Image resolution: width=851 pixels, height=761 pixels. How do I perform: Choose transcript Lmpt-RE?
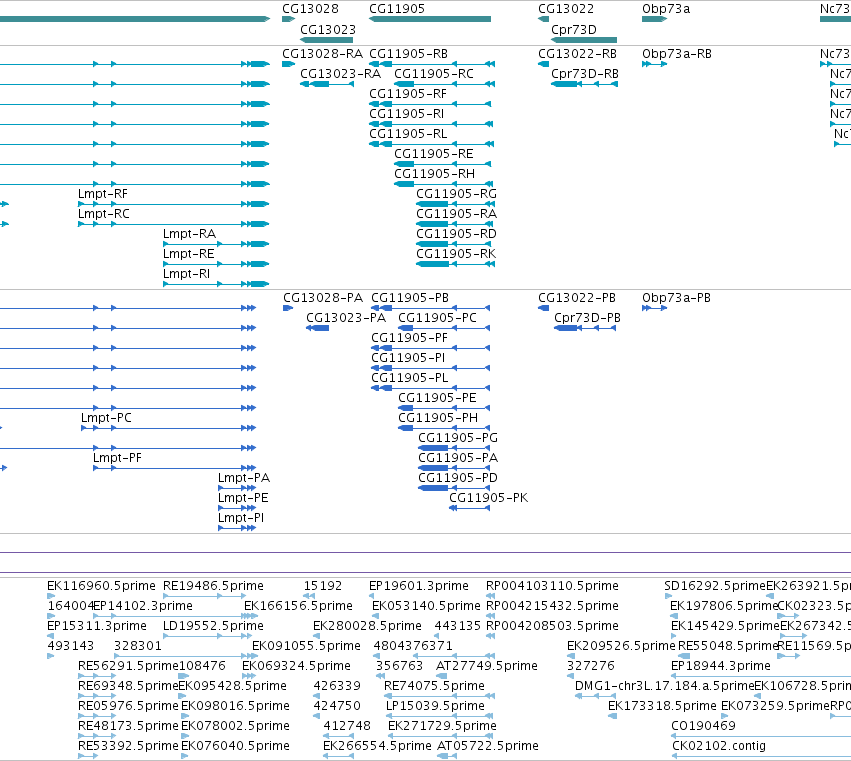pyautogui.click(x=188, y=254)
